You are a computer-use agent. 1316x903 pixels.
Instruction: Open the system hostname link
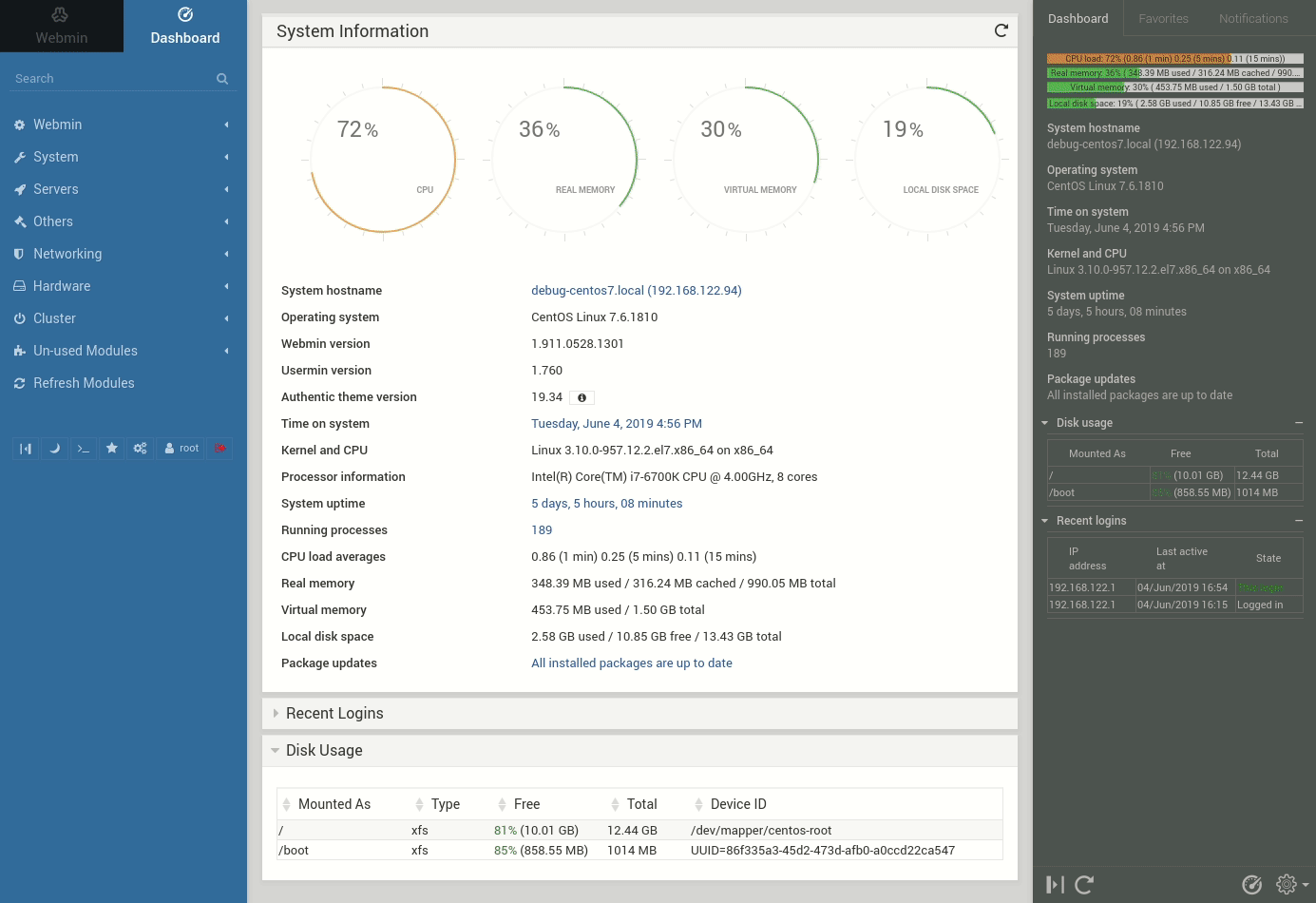point(637,291)
